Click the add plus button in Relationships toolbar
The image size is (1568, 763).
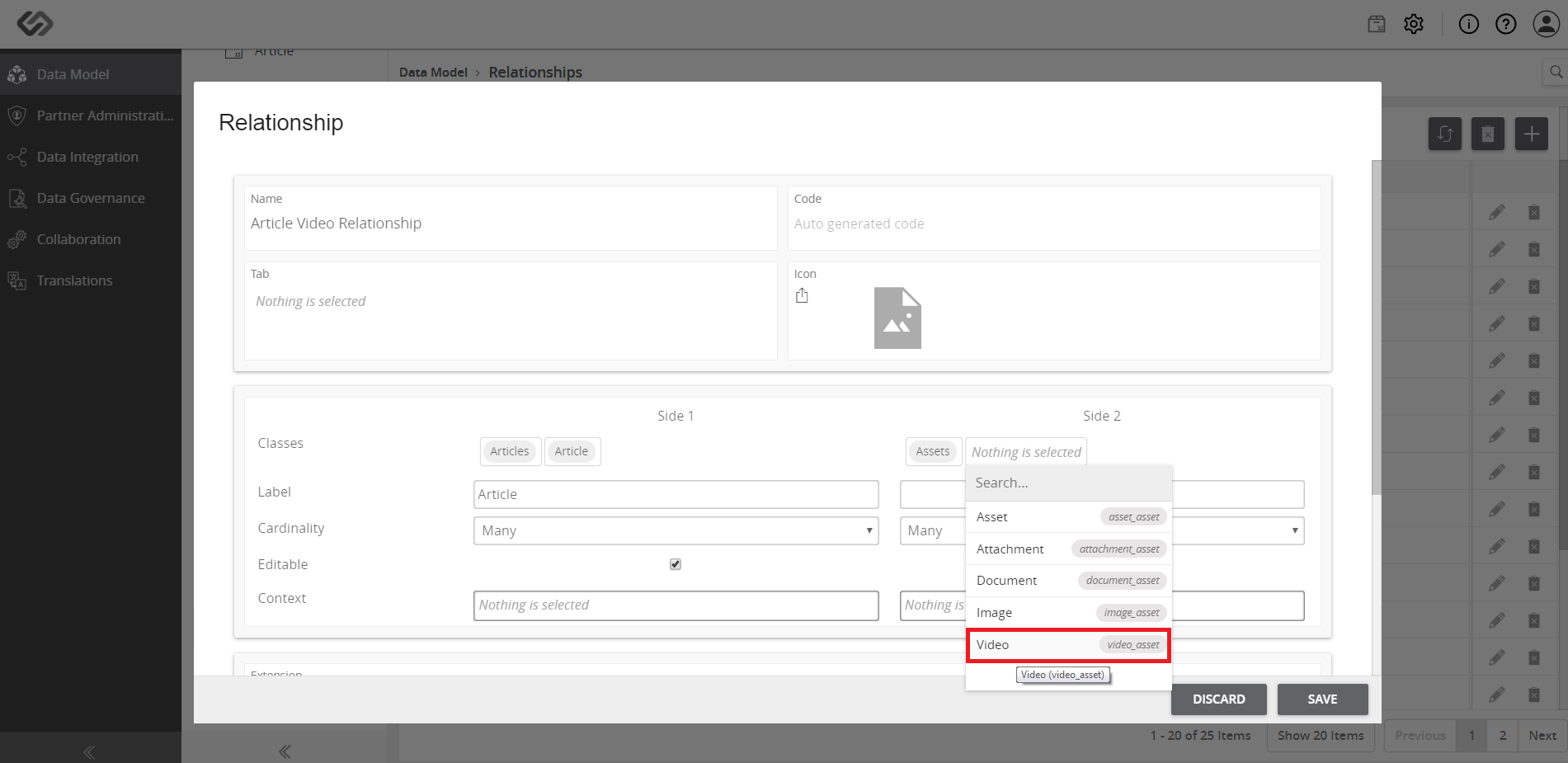click(x=1532, y=134)
